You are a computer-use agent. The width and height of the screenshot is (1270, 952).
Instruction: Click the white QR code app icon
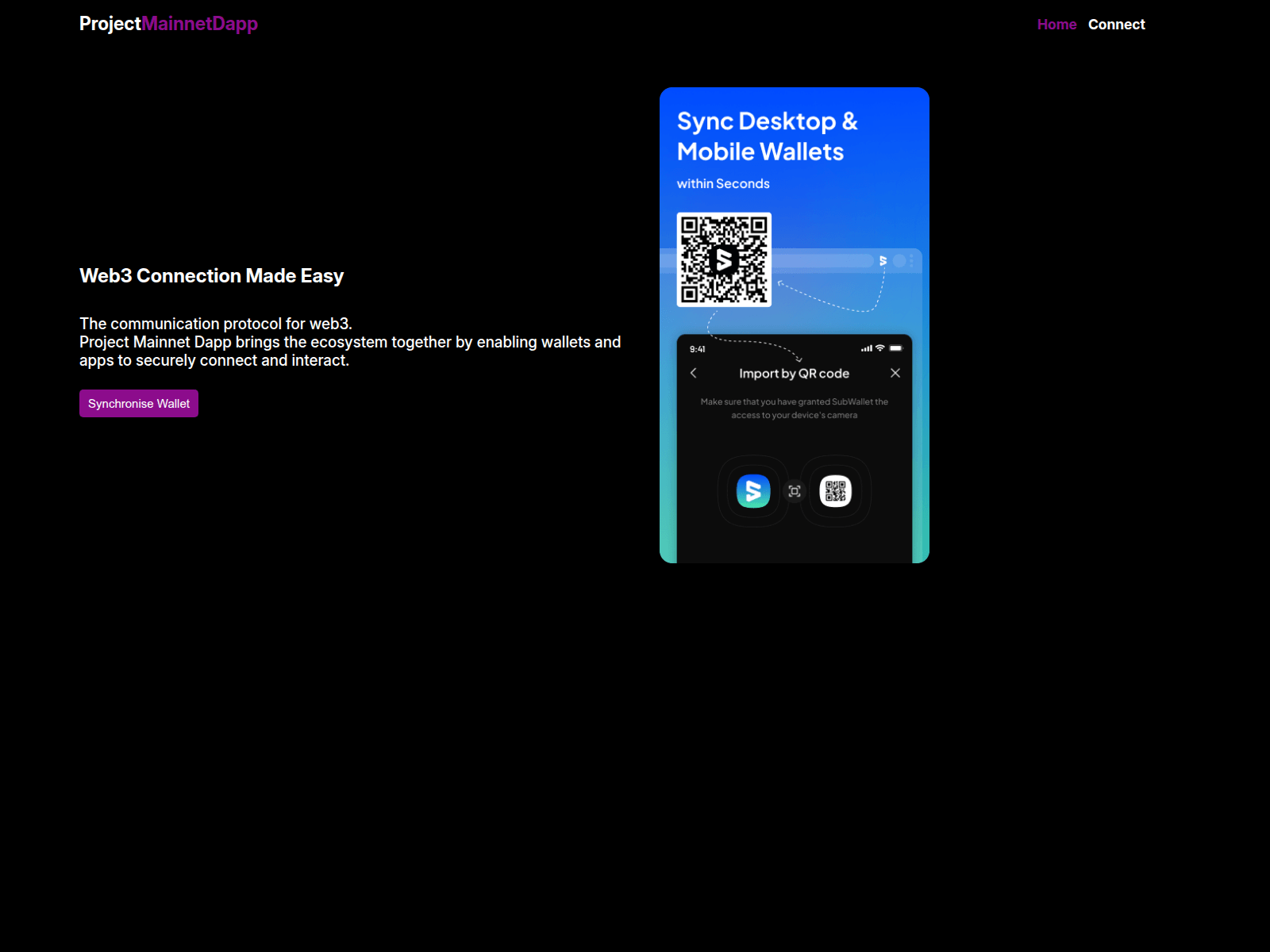pos(835,491)
